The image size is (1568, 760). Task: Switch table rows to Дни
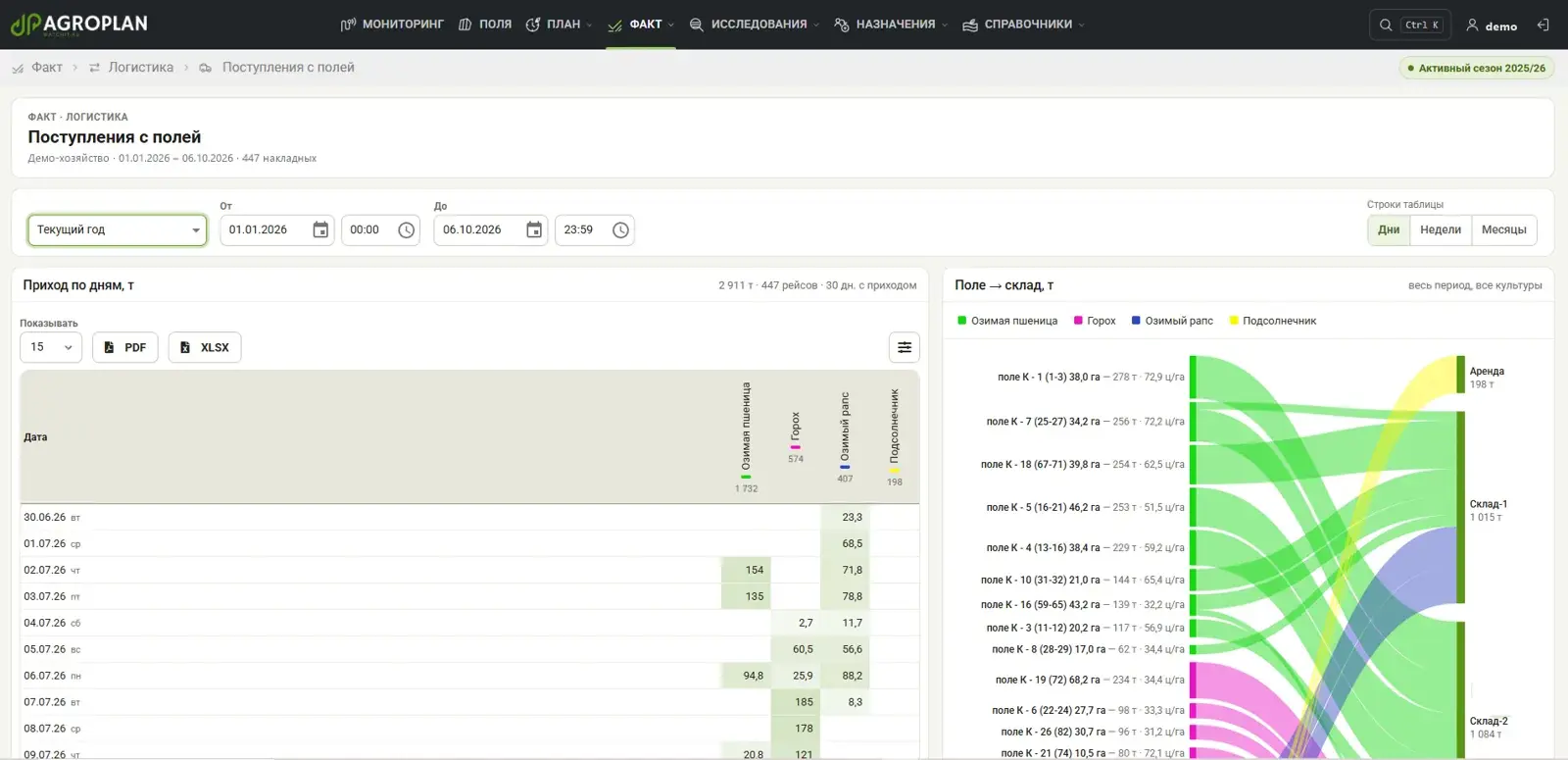(x=1389, y=229)
